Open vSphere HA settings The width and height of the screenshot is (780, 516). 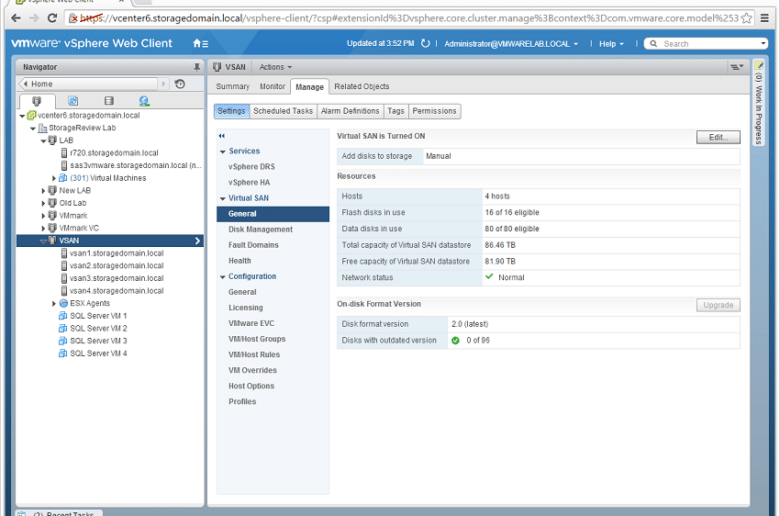click(x=249, y=182)
